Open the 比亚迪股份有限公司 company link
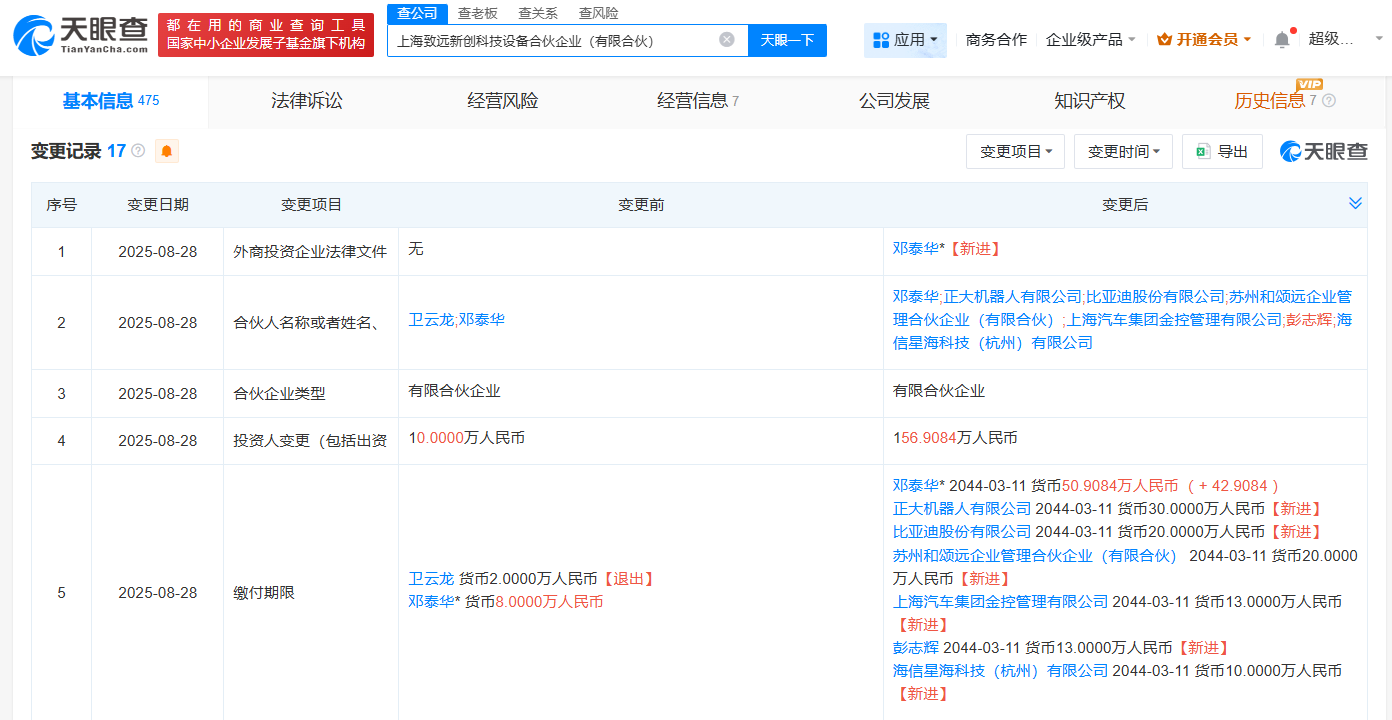1392x720 pixels. pyautogui.click(x=963, y=531)
